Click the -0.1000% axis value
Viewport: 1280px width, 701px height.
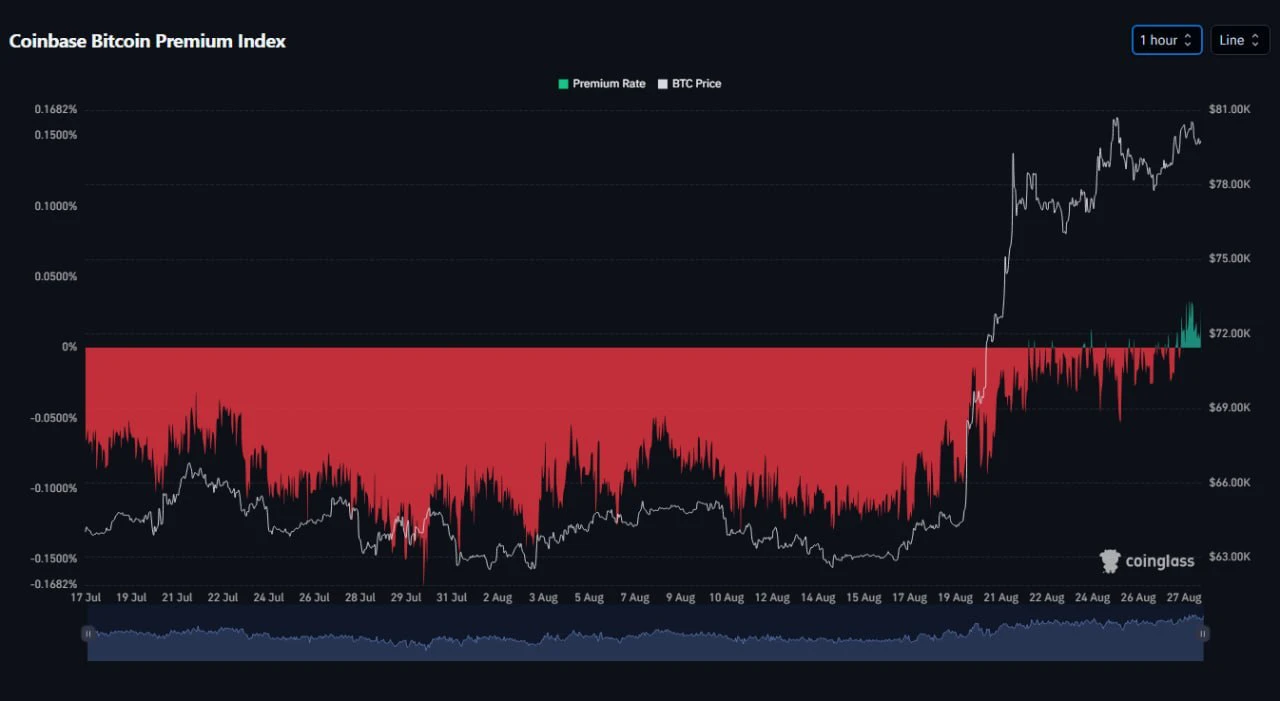pyautogui.click(x=54, y=488)
